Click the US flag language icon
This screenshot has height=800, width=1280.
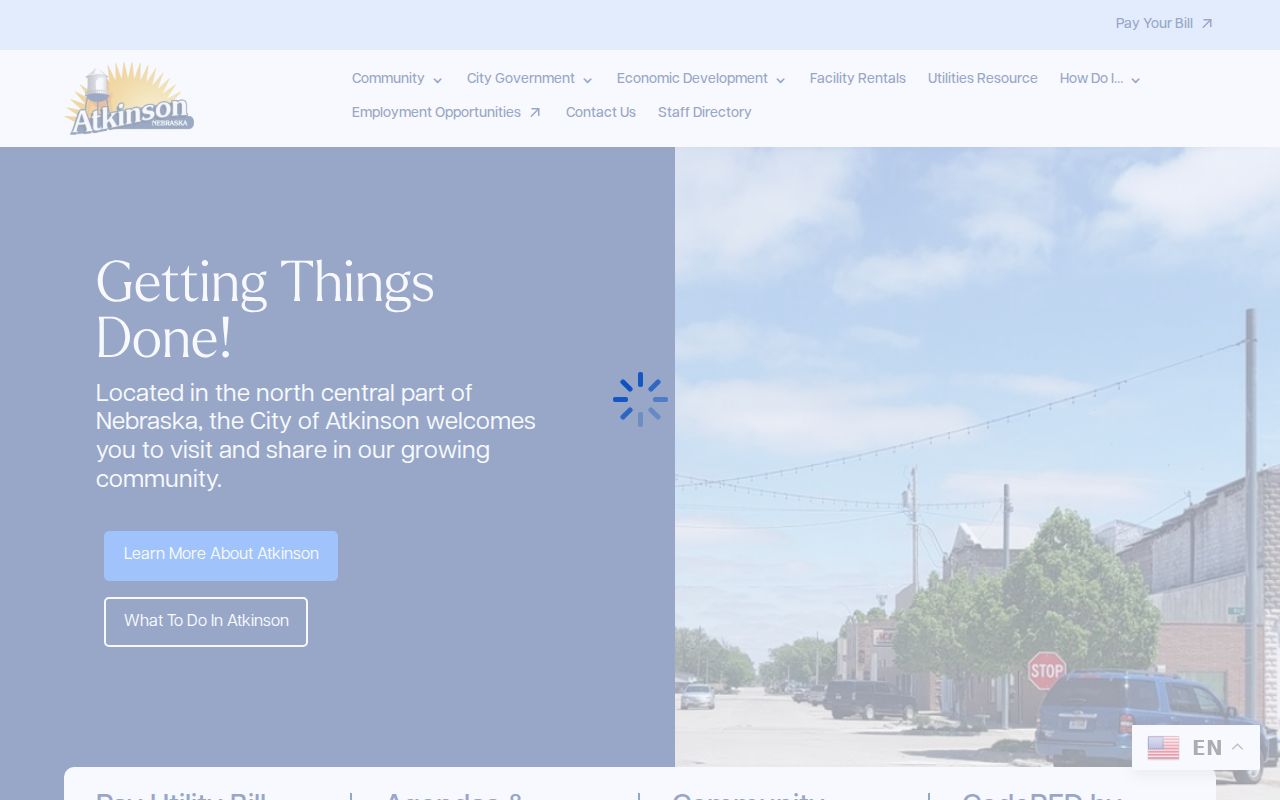click(1163, 748)
